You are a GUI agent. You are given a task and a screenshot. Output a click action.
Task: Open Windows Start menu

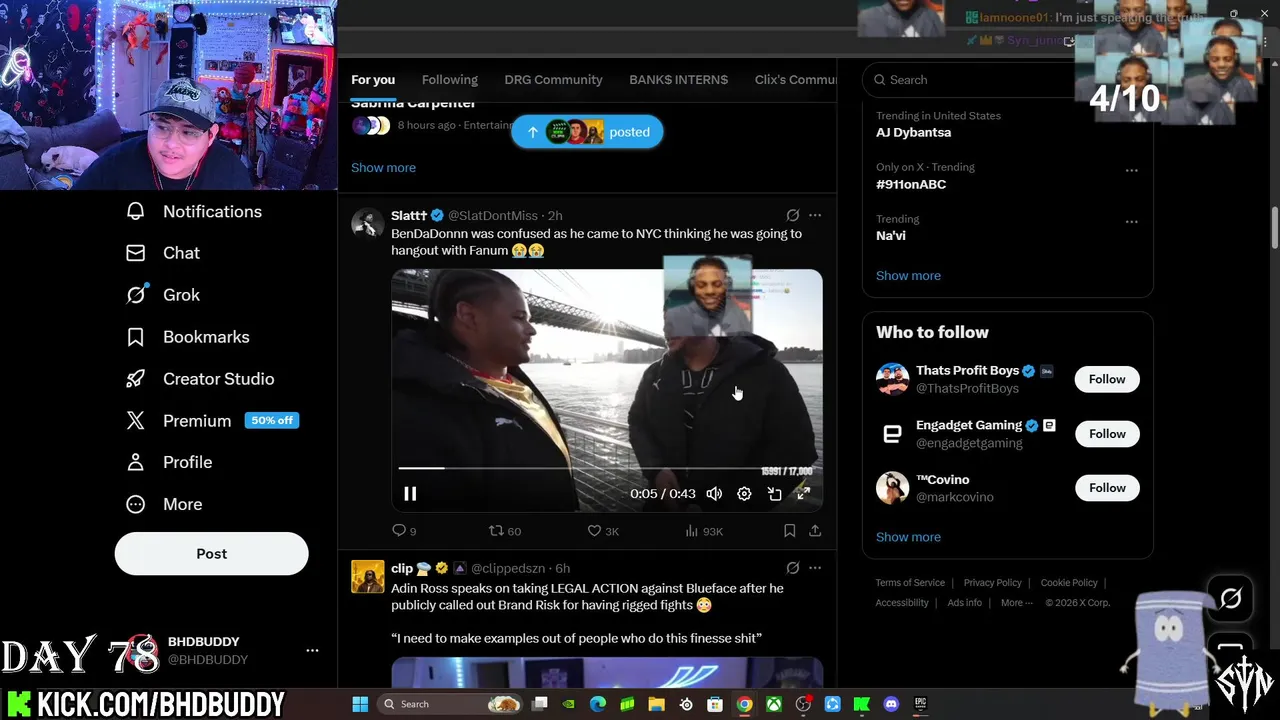point(361,704)
